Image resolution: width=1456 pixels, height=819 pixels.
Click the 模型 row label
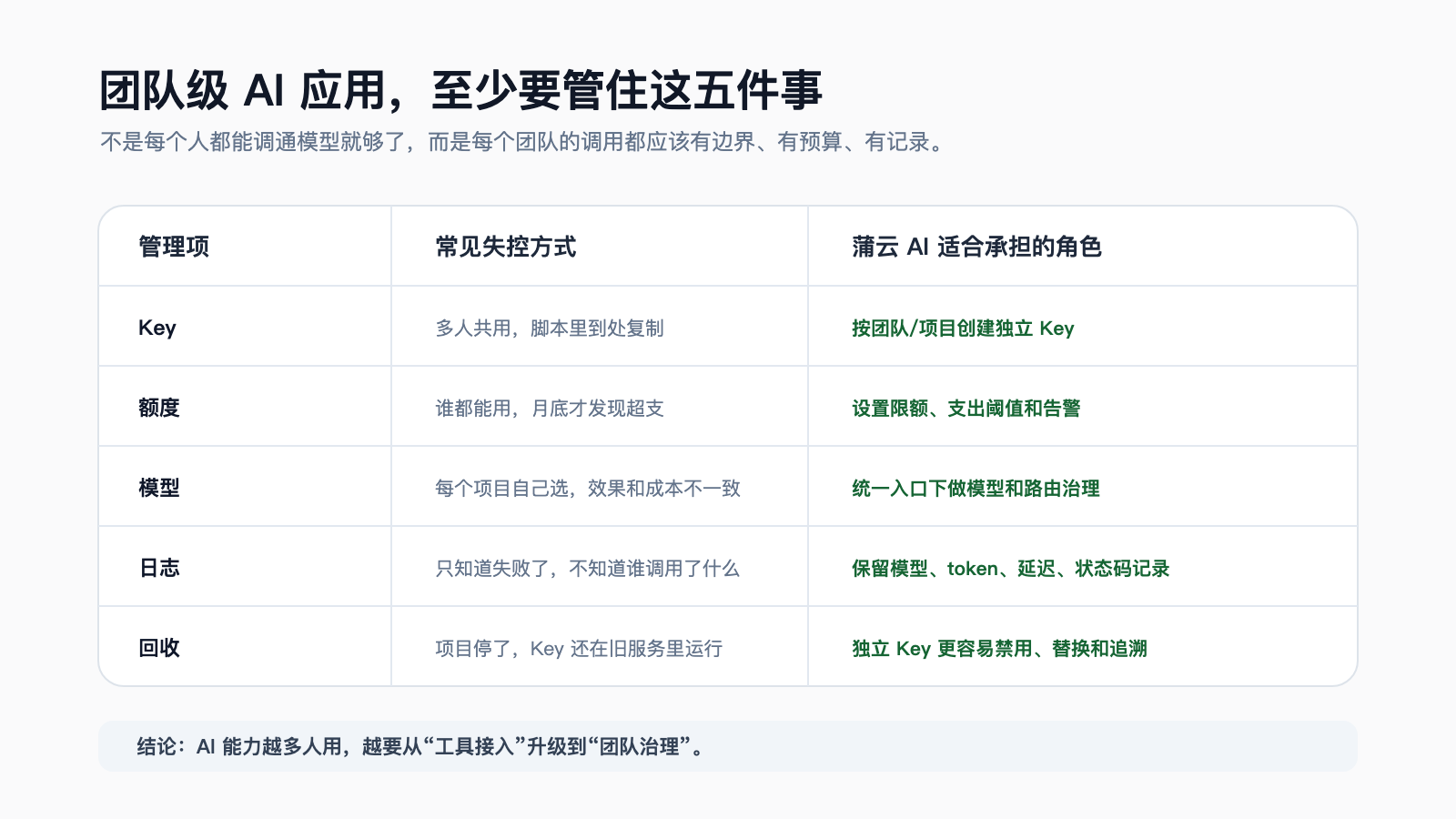pos(159,488)
